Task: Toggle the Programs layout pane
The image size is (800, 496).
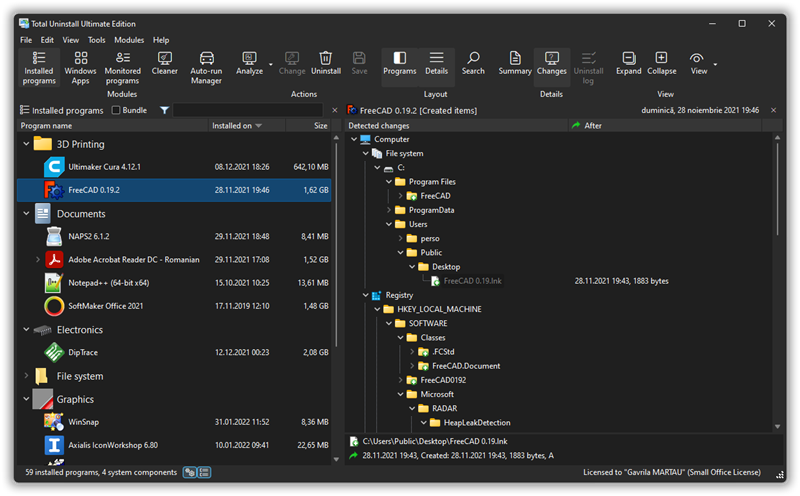Action: point(399,63)
